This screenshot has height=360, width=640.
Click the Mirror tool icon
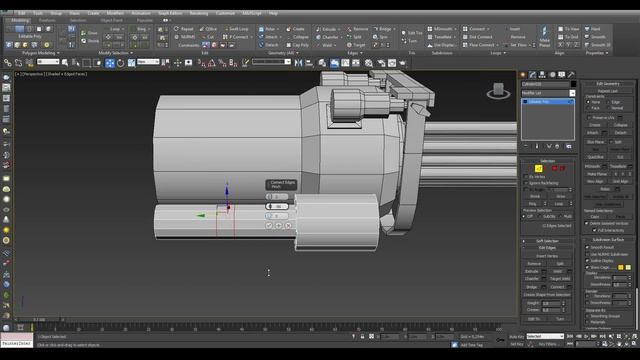[x=298, y=63]
